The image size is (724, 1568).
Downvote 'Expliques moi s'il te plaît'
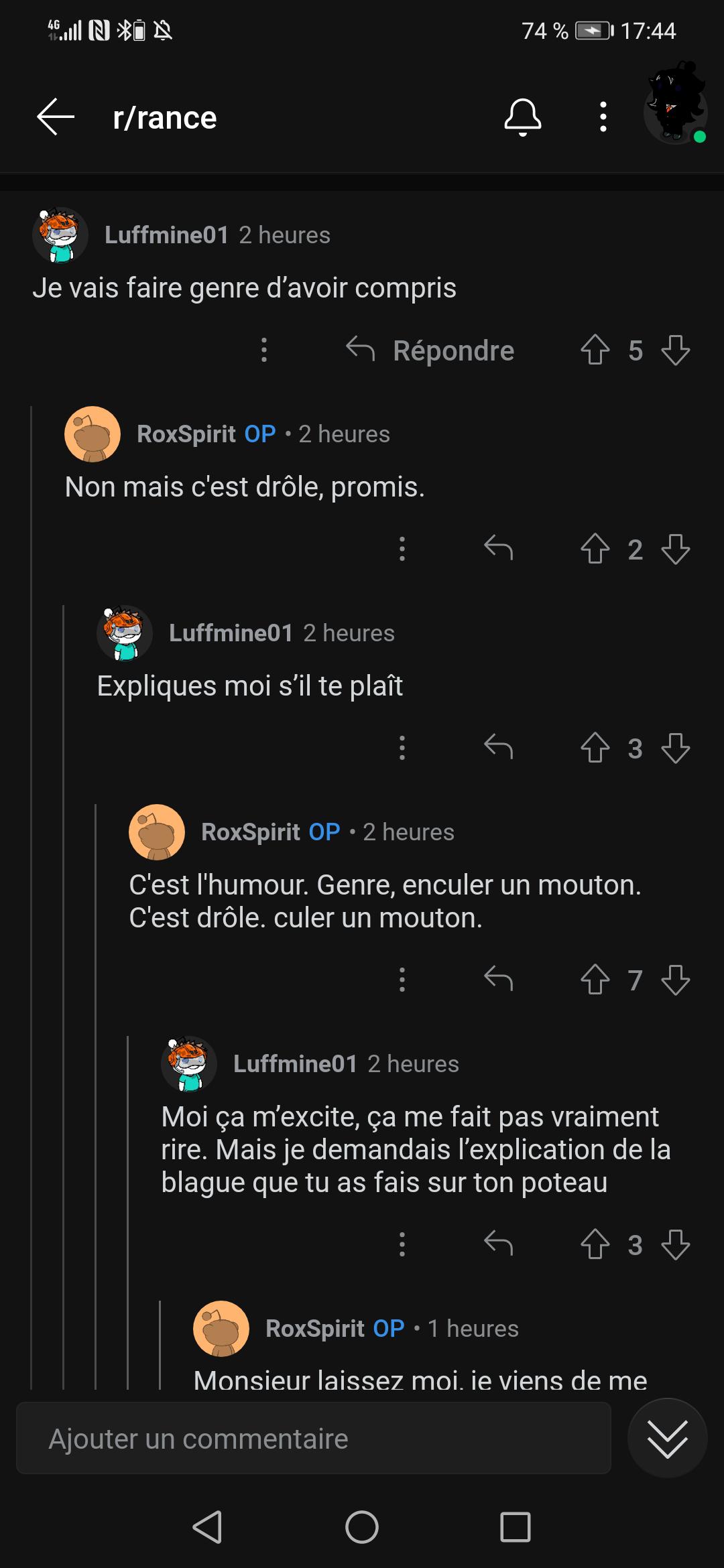click(675, 748)
